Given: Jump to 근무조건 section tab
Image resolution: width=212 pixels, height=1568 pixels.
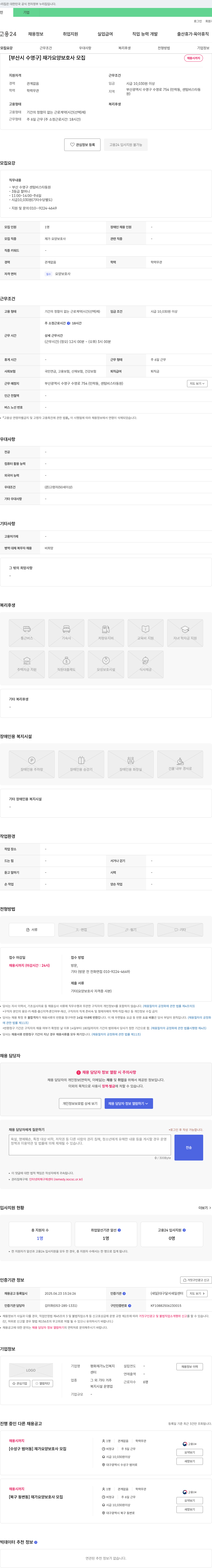Looking at the screenshot, I should click(45, 48).
